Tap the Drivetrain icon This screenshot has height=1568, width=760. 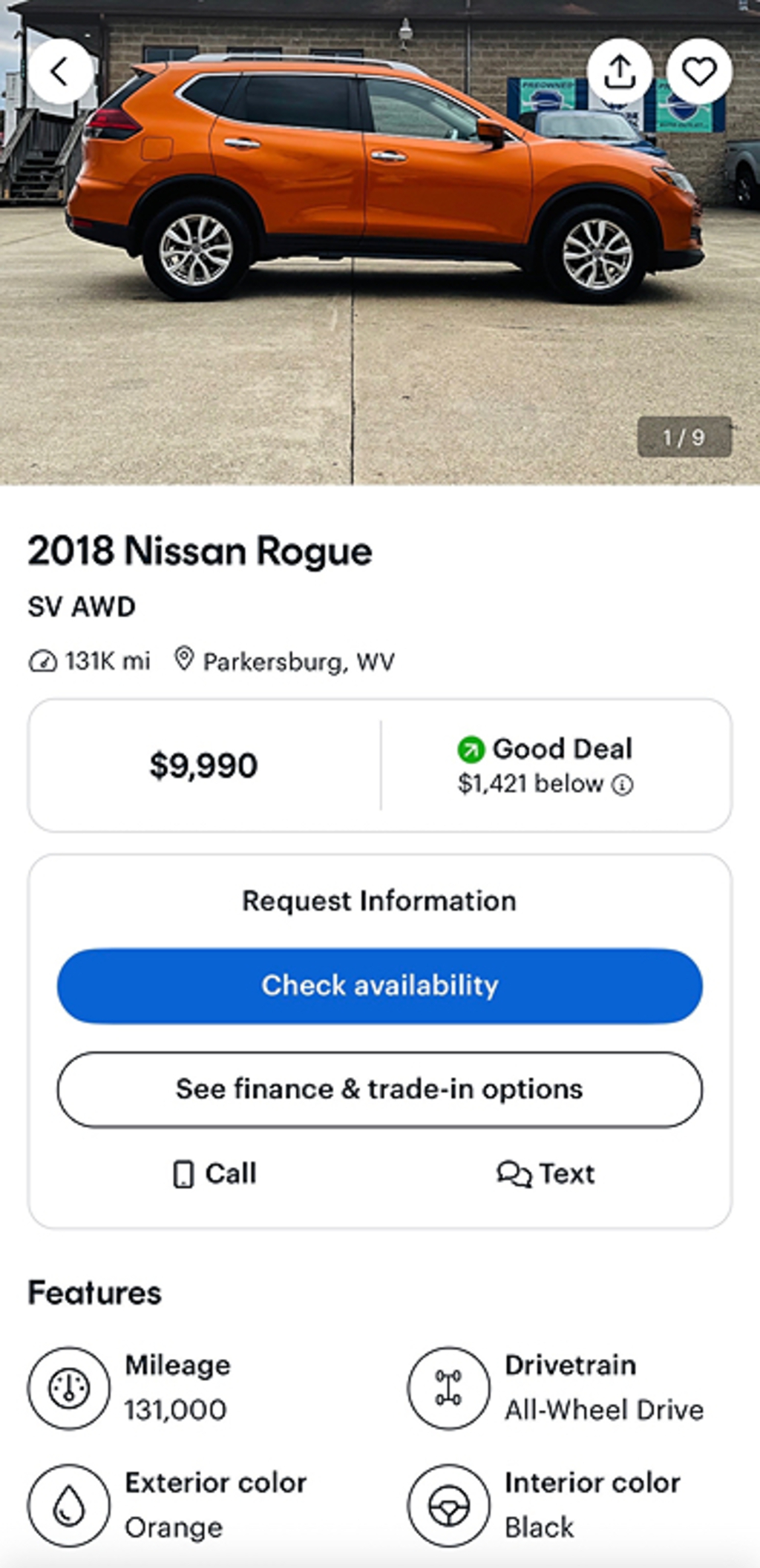(x=448, y=1388)
